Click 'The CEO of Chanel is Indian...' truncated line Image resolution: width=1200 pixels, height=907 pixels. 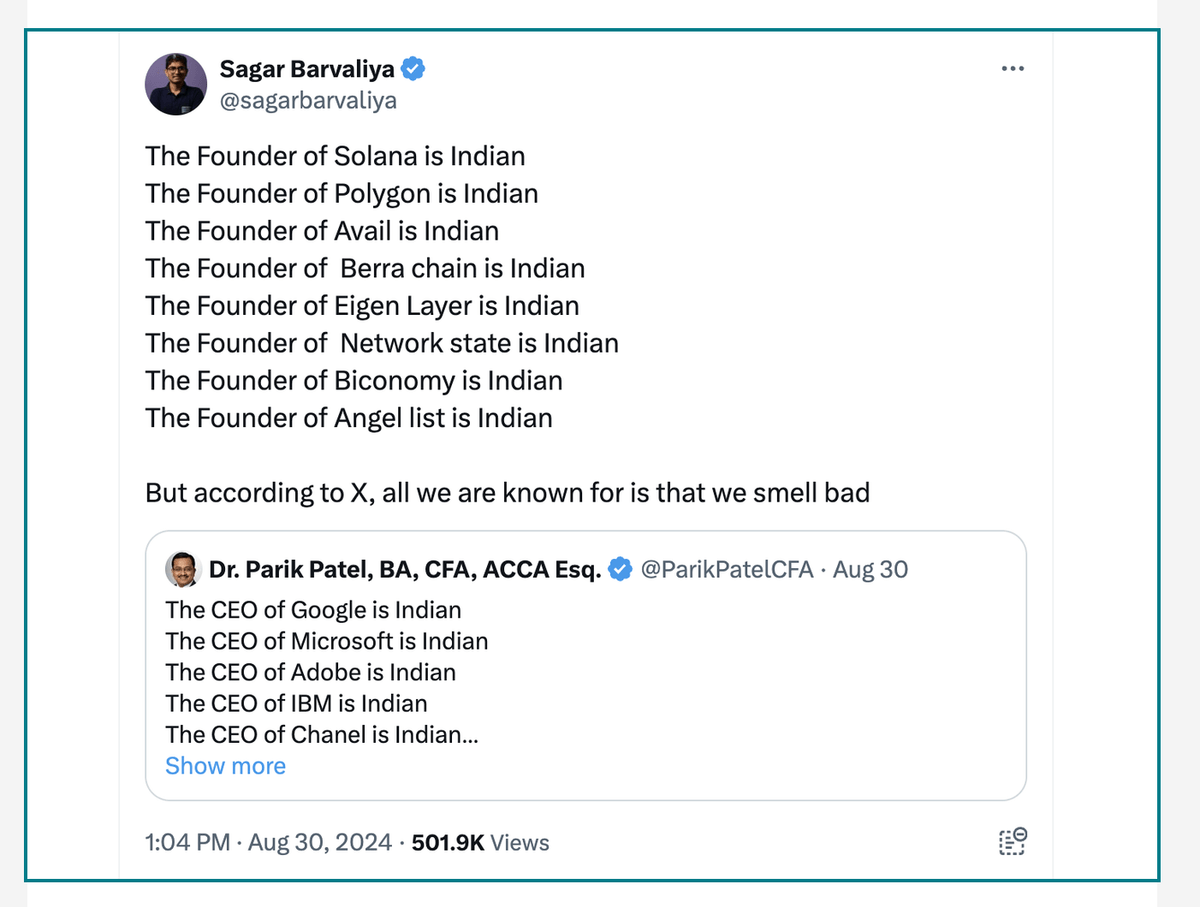(x=322, y=734)
